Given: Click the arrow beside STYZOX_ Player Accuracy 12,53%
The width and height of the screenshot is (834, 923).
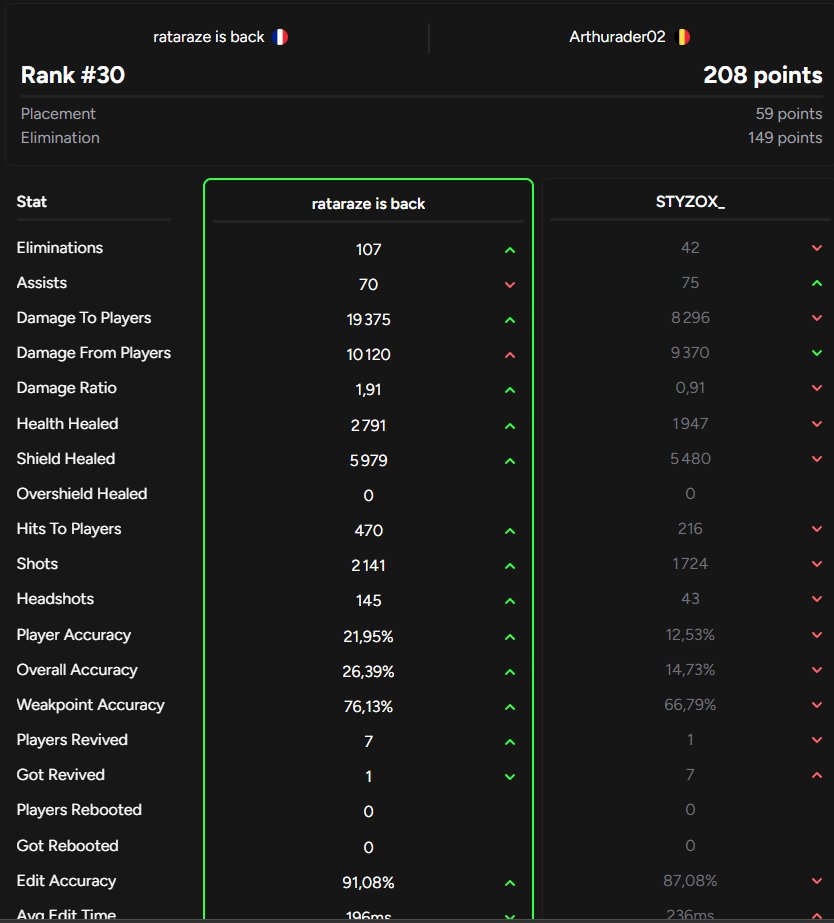Looking at the screenshot, I should [x=817, y=635].
